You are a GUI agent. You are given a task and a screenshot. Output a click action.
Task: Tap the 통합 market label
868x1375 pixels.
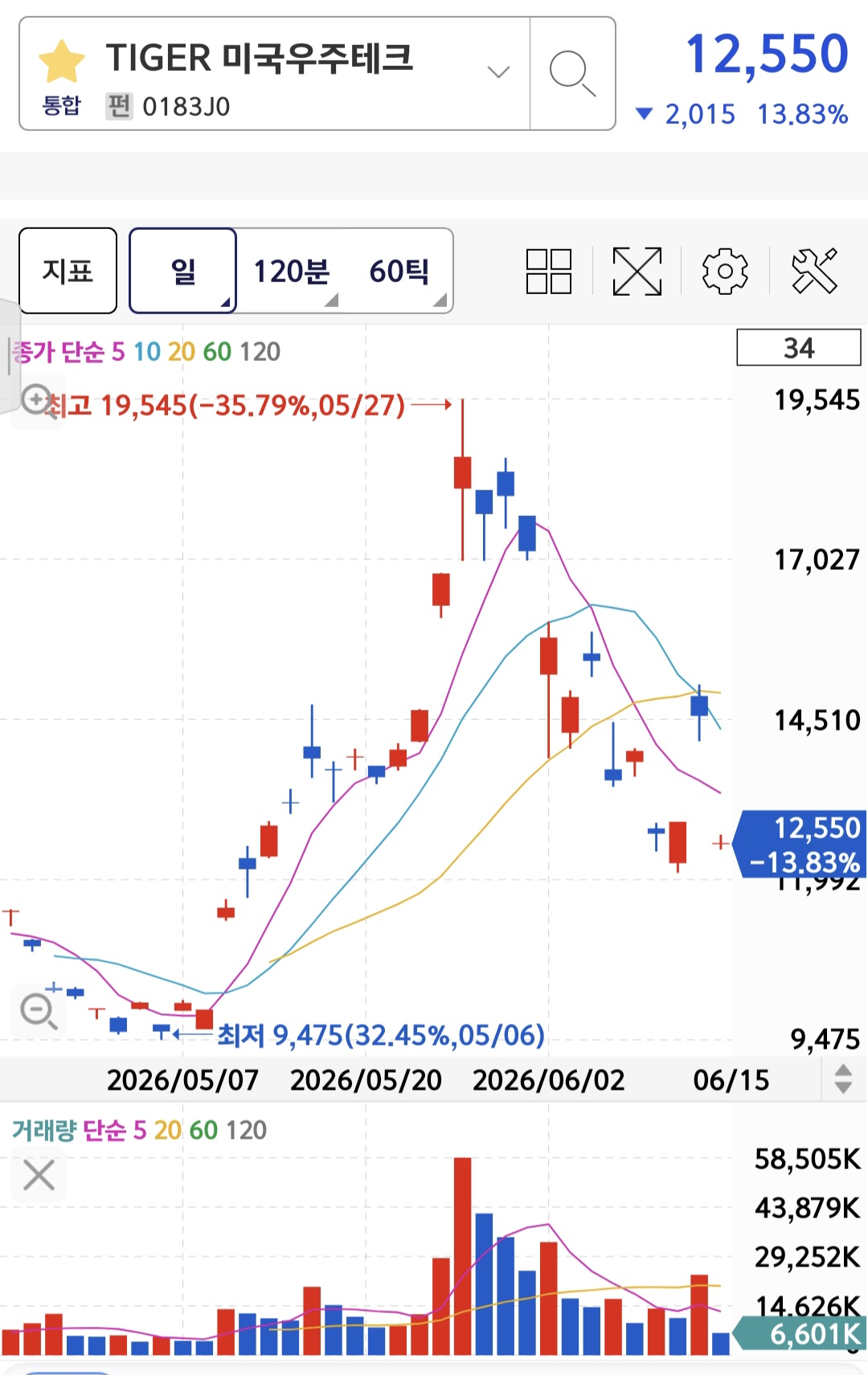(x=61, y=106)
